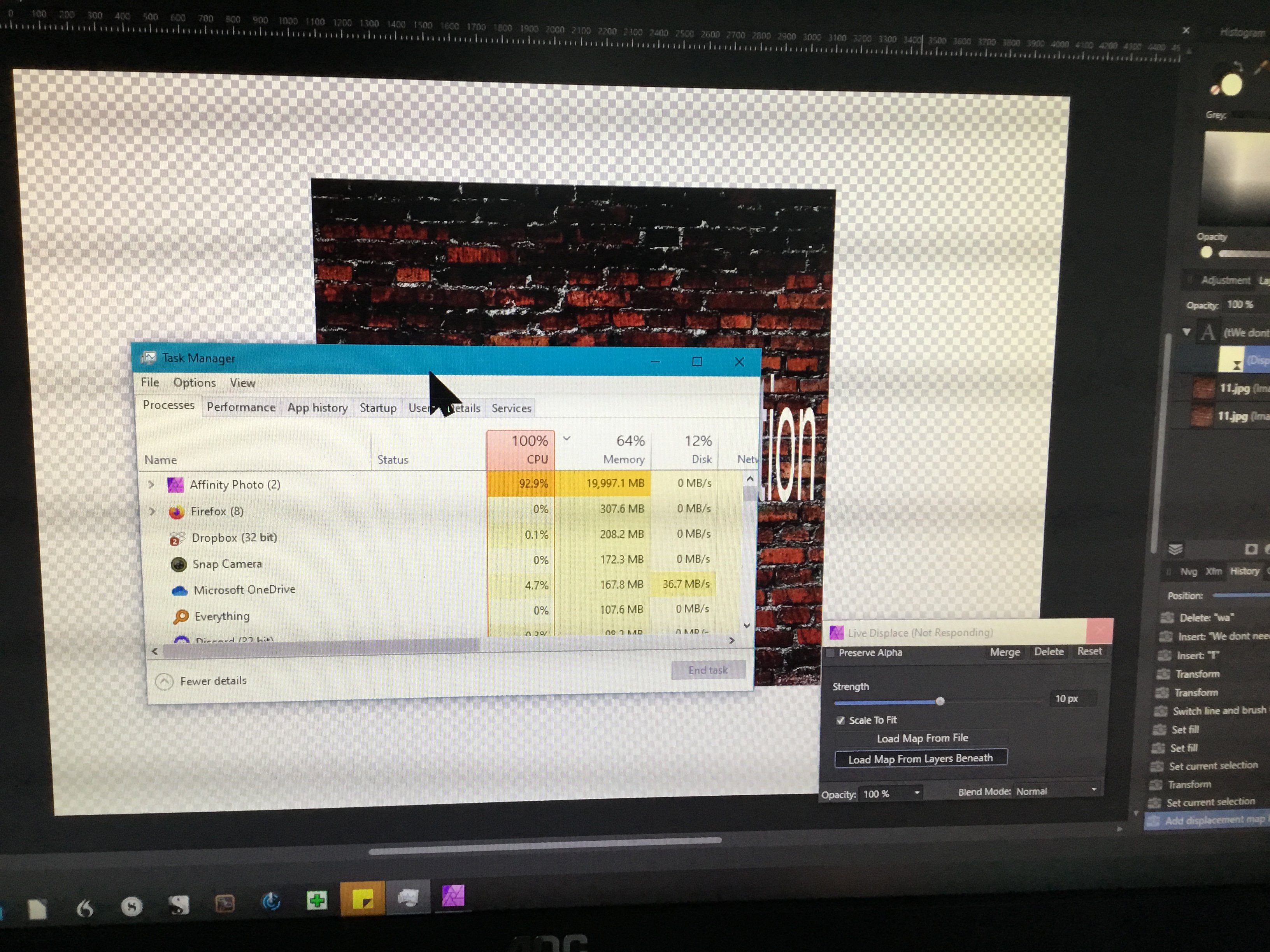
Task: Switch to the App history tab
Action: point(317,408)
